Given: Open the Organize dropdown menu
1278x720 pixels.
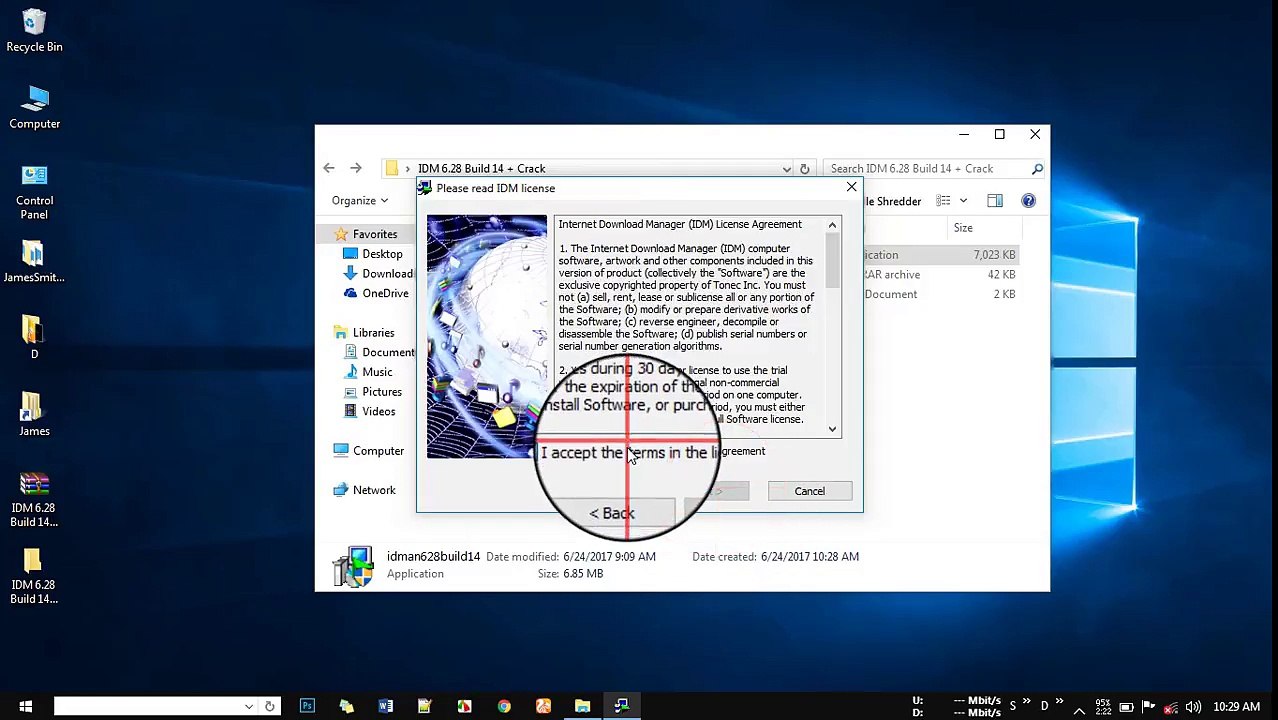Looking at the screenshot, I should point(360,201).
